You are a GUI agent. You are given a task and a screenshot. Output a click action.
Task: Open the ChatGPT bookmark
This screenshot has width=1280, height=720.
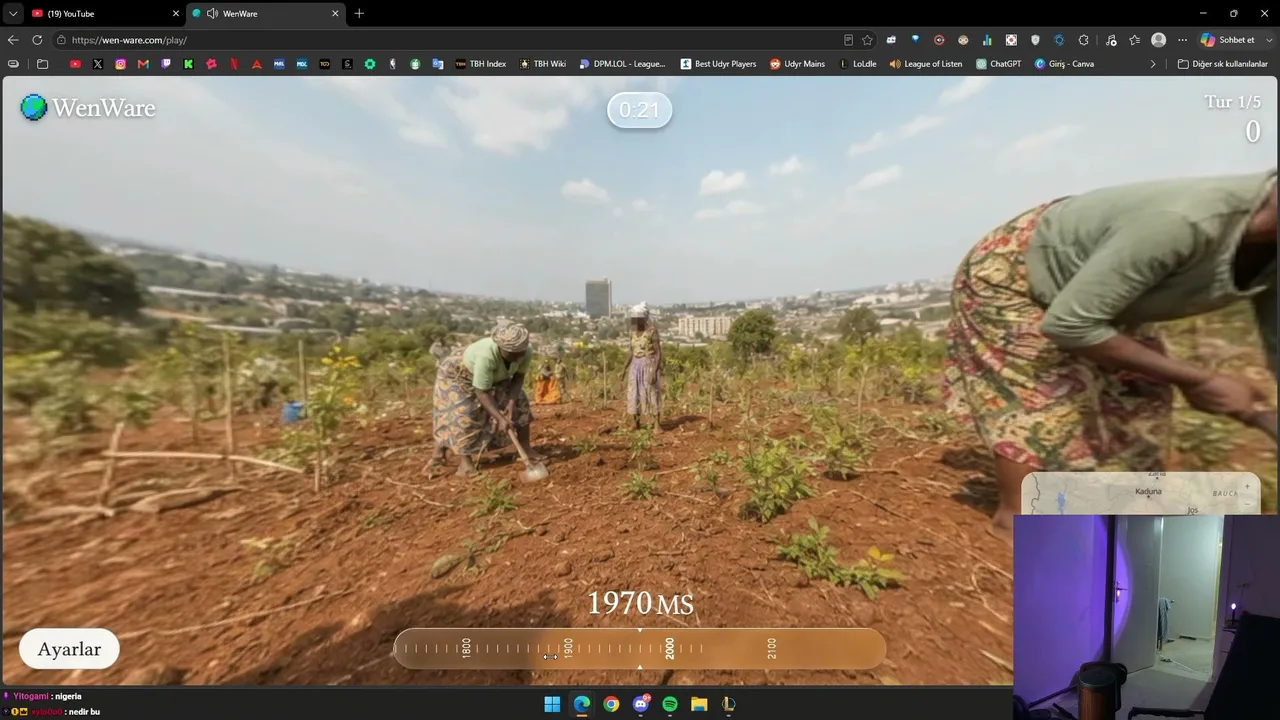[998, 64]
